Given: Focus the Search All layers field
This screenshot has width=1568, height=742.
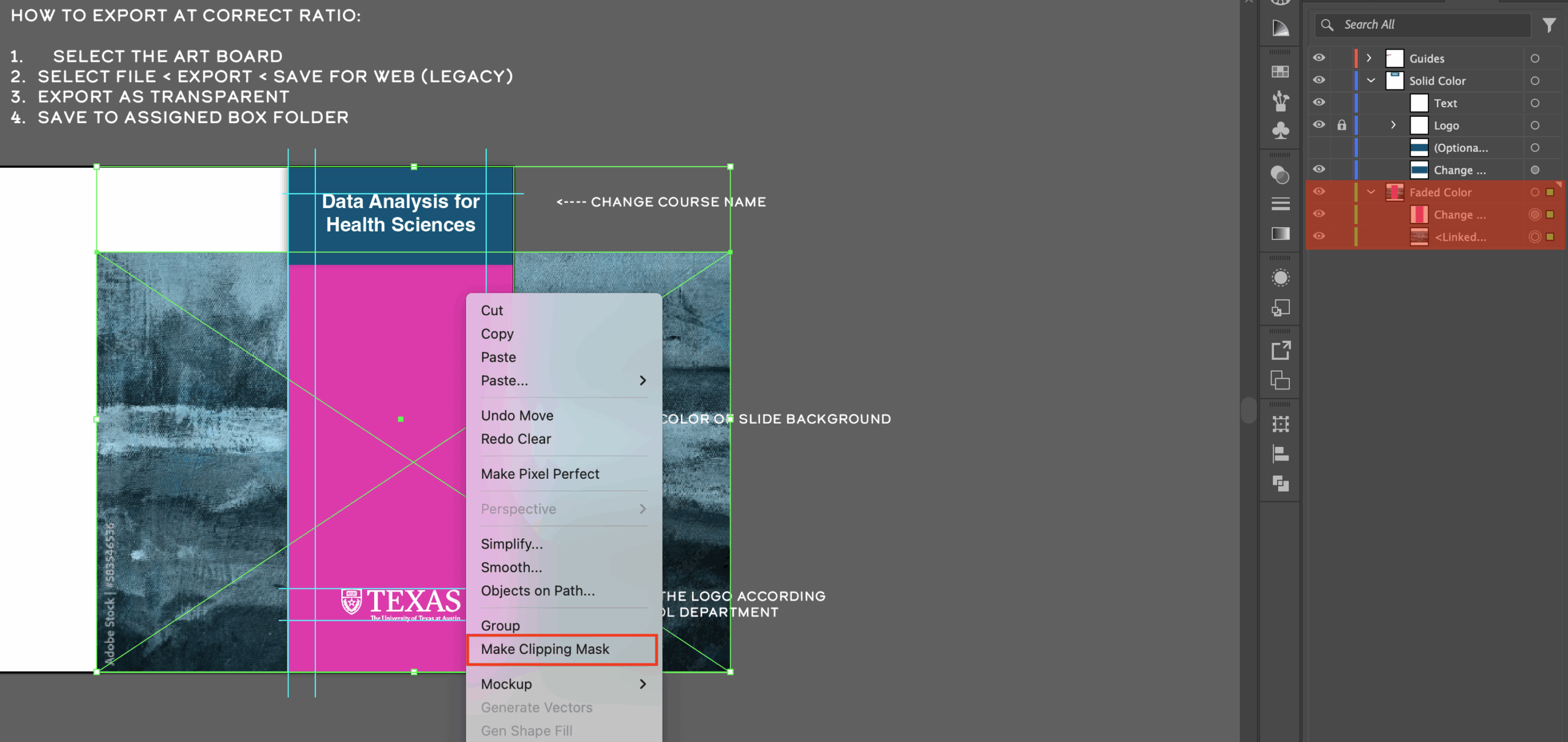Looking at the screenshot, I should point(1422,25).
